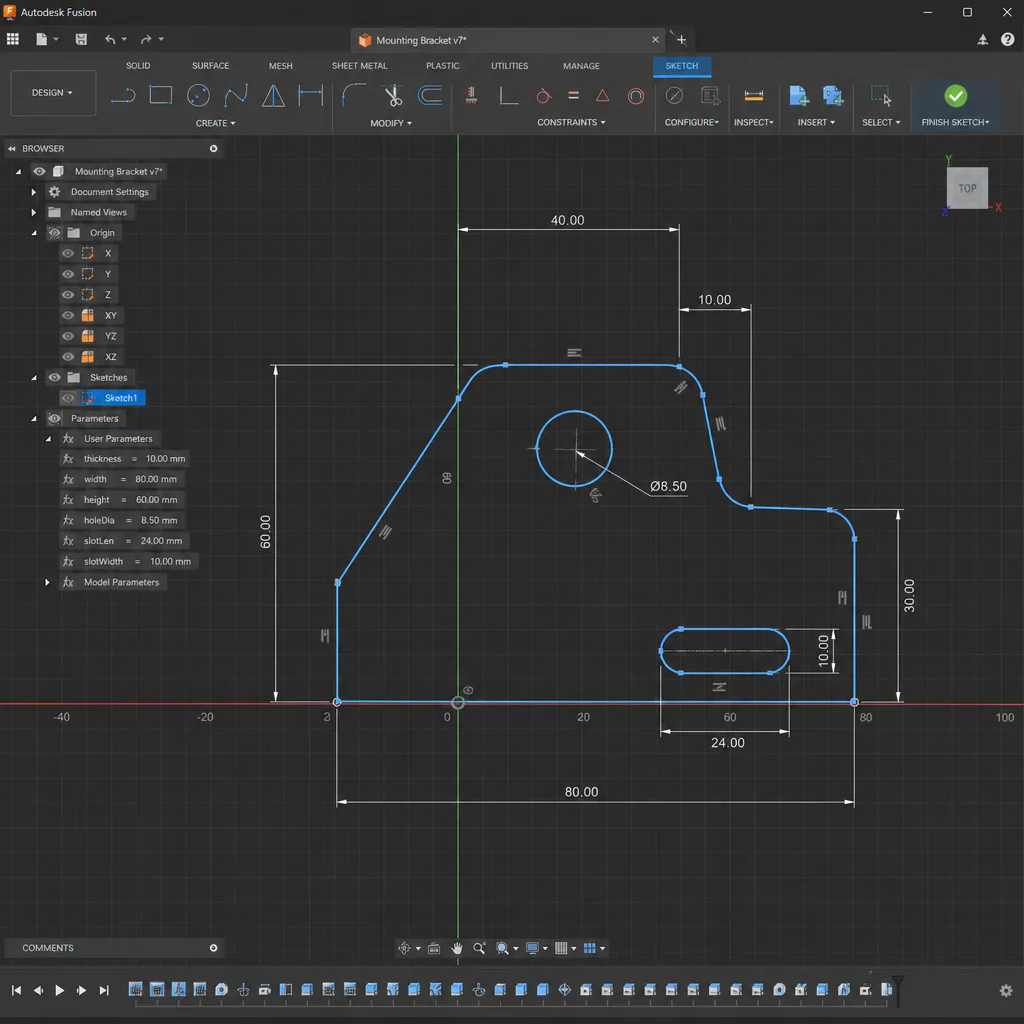Click the window Select tool icon
The width and height of the screenshot is (1024, 1024).
[881, 95]
